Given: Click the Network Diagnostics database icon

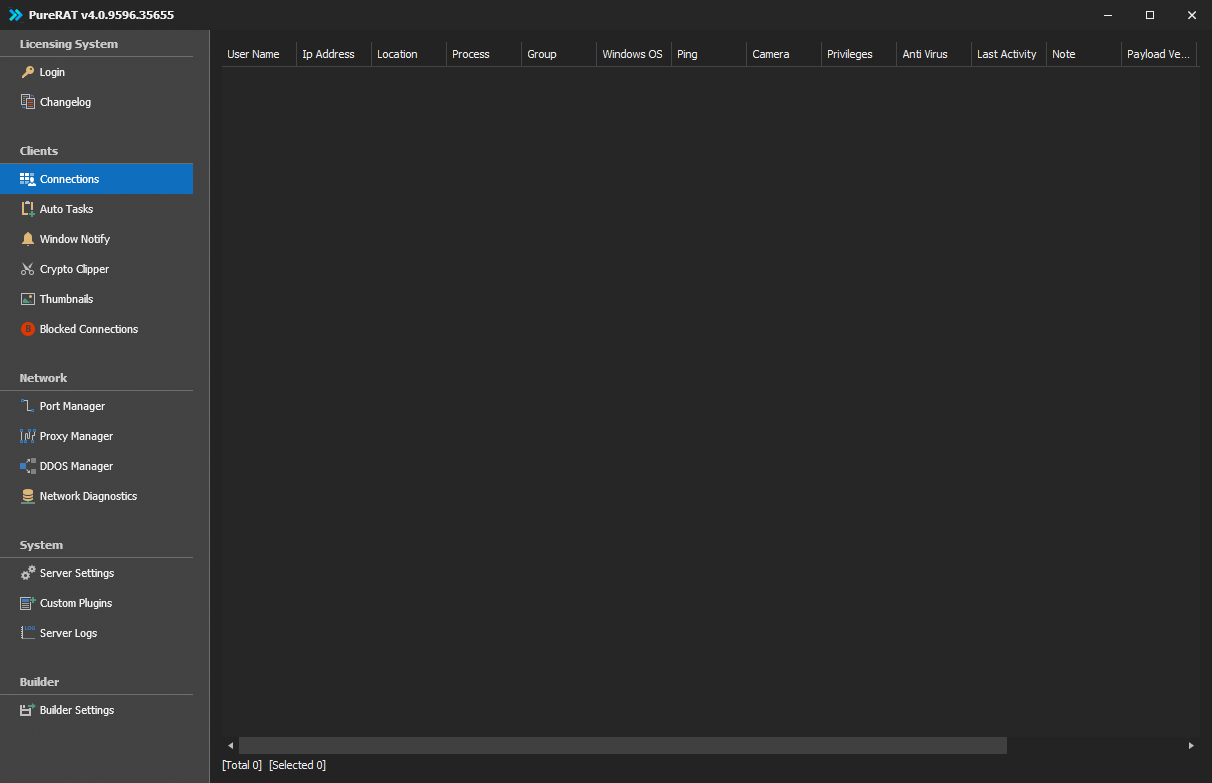Looking at the screenshot, I should tap(28, 496).
